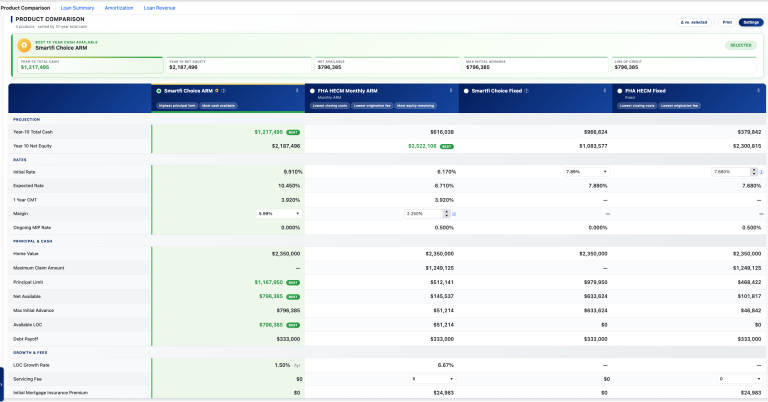Switch to the Loan Summary tab
Viewport: 768px width, 402px height.
click(77, 8)
